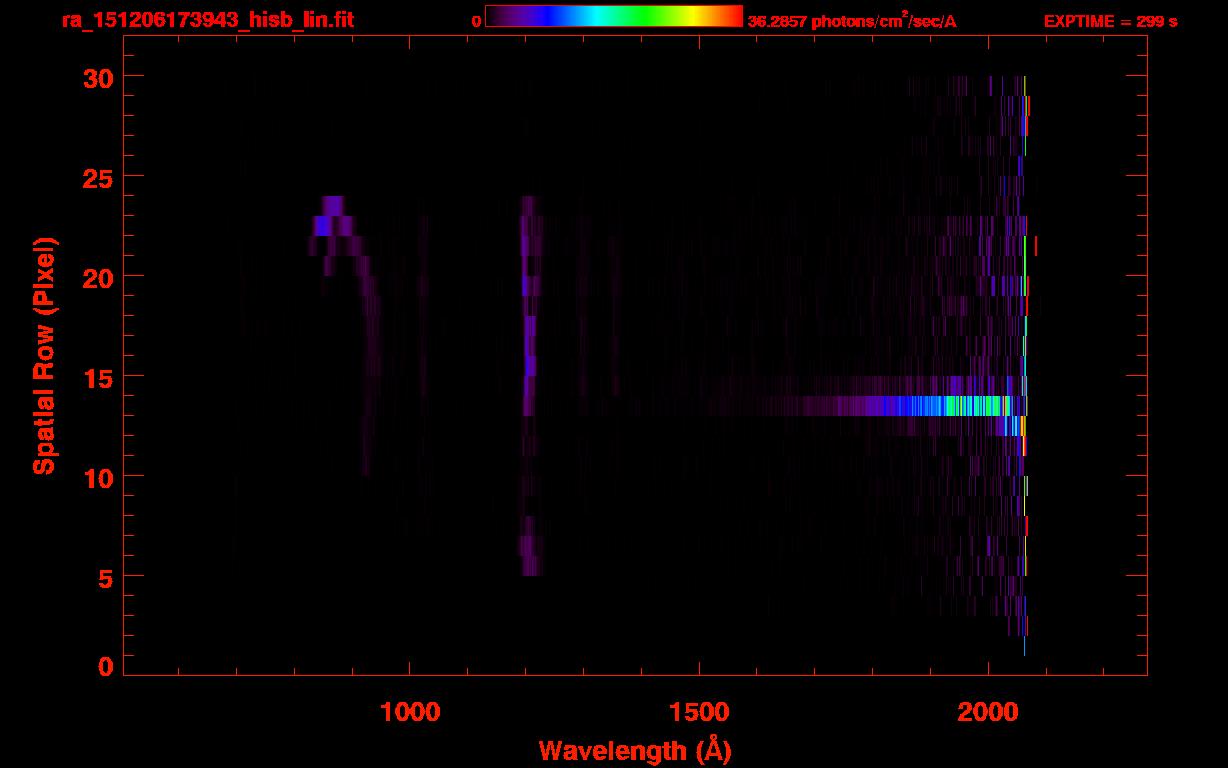
Task: Click the x-axis tick label 1500
Action: click(699, 711)
